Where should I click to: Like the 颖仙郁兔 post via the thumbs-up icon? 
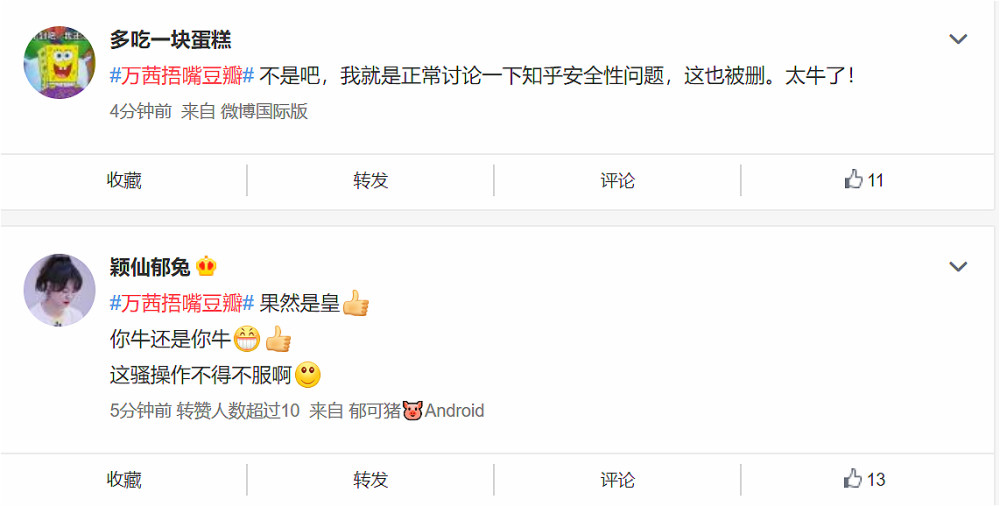853,479
